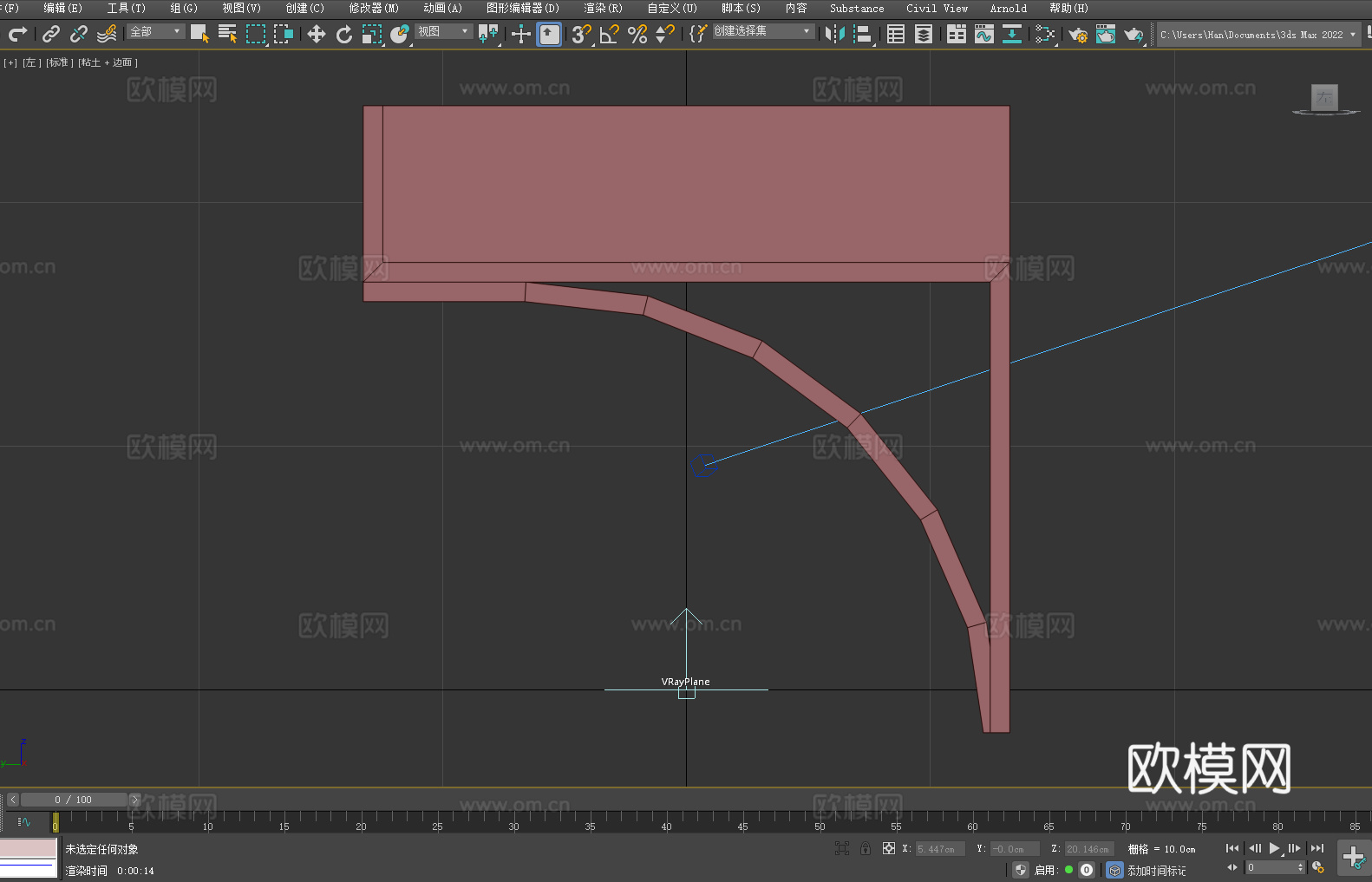Open the Arnold menu
Image resolution: width=1372 pixels, height=882 pixels.
pyautogui.click(x=1008, y=8)
